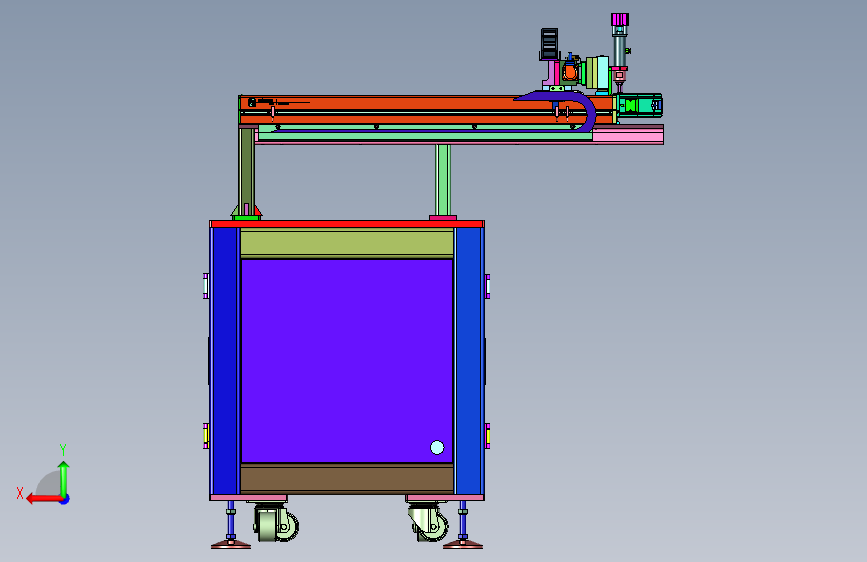The height and width of the screenshot is (562, 867).
Task: Select the upper left cabinet hinge
Action: (x=206, y=286)
